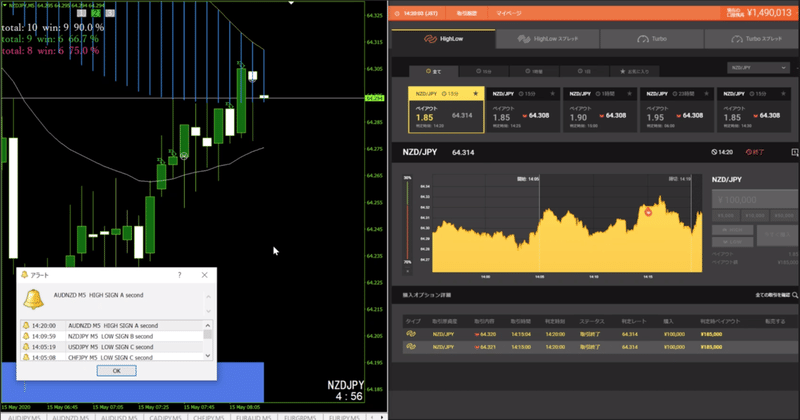Toggle favorite star on 1時間 NZD/JPY card
Viewport: 800px width, 420px height.
(x=630, y=94)
